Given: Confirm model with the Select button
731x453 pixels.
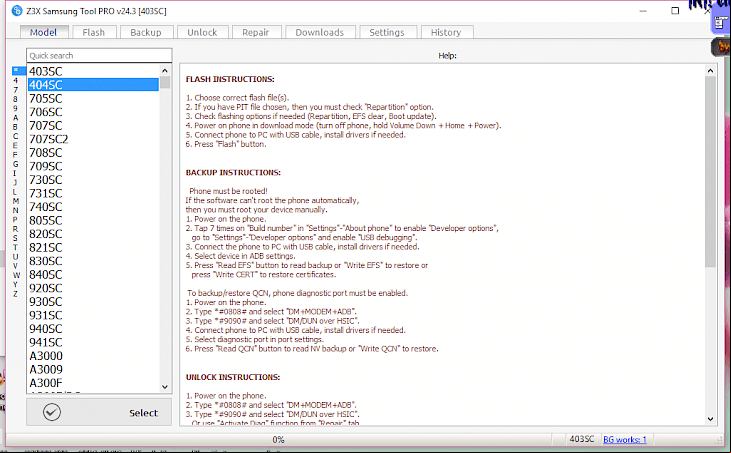Looking at the screenshot, I should pyautogui.click(x=99, y=412).
